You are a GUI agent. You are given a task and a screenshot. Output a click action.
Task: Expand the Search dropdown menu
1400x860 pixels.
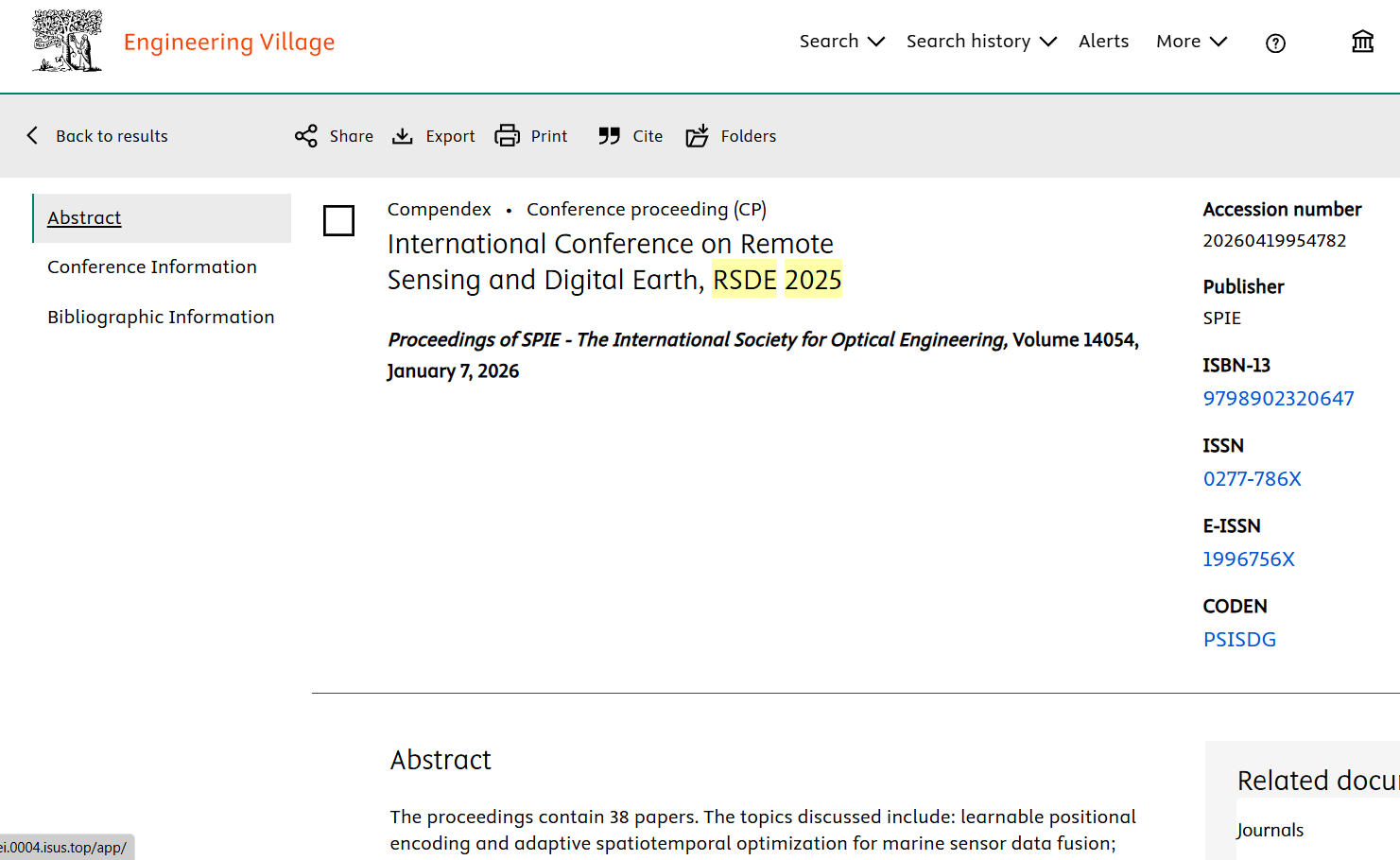point(841,42)
